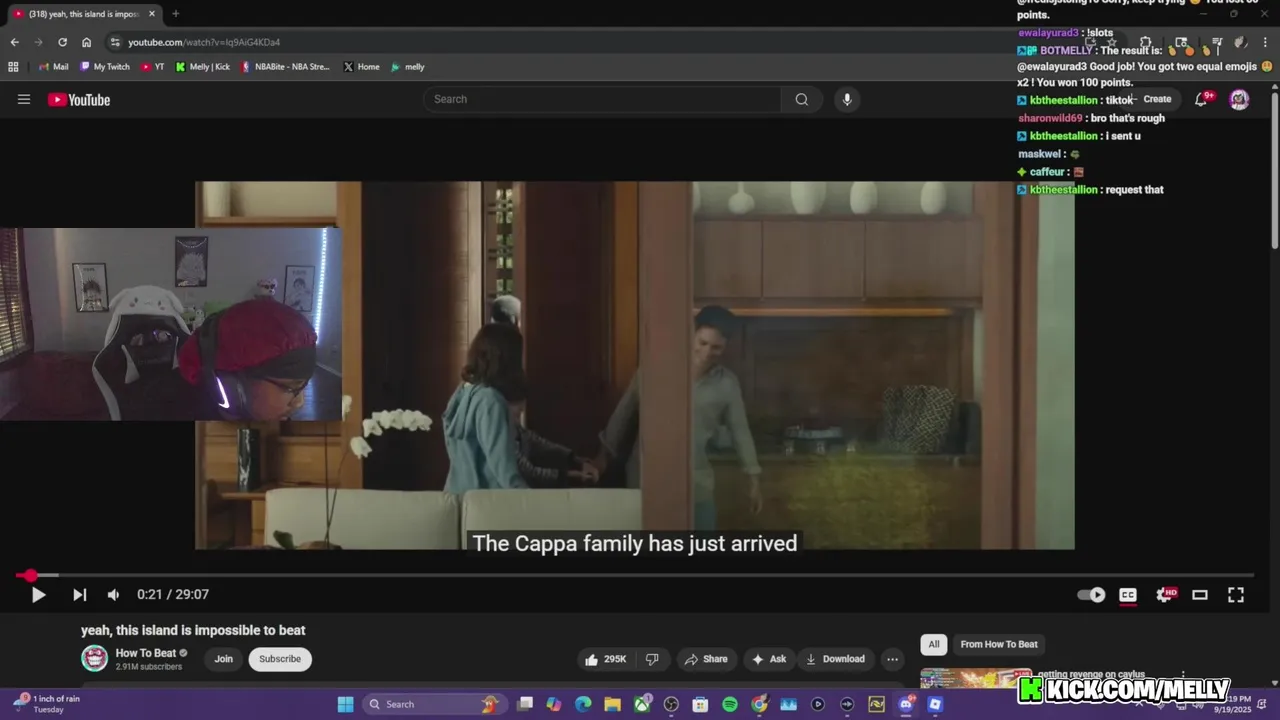Enter full screen mode
The height and width of the screenshot is (720, 1280).
coord(1236,595)
